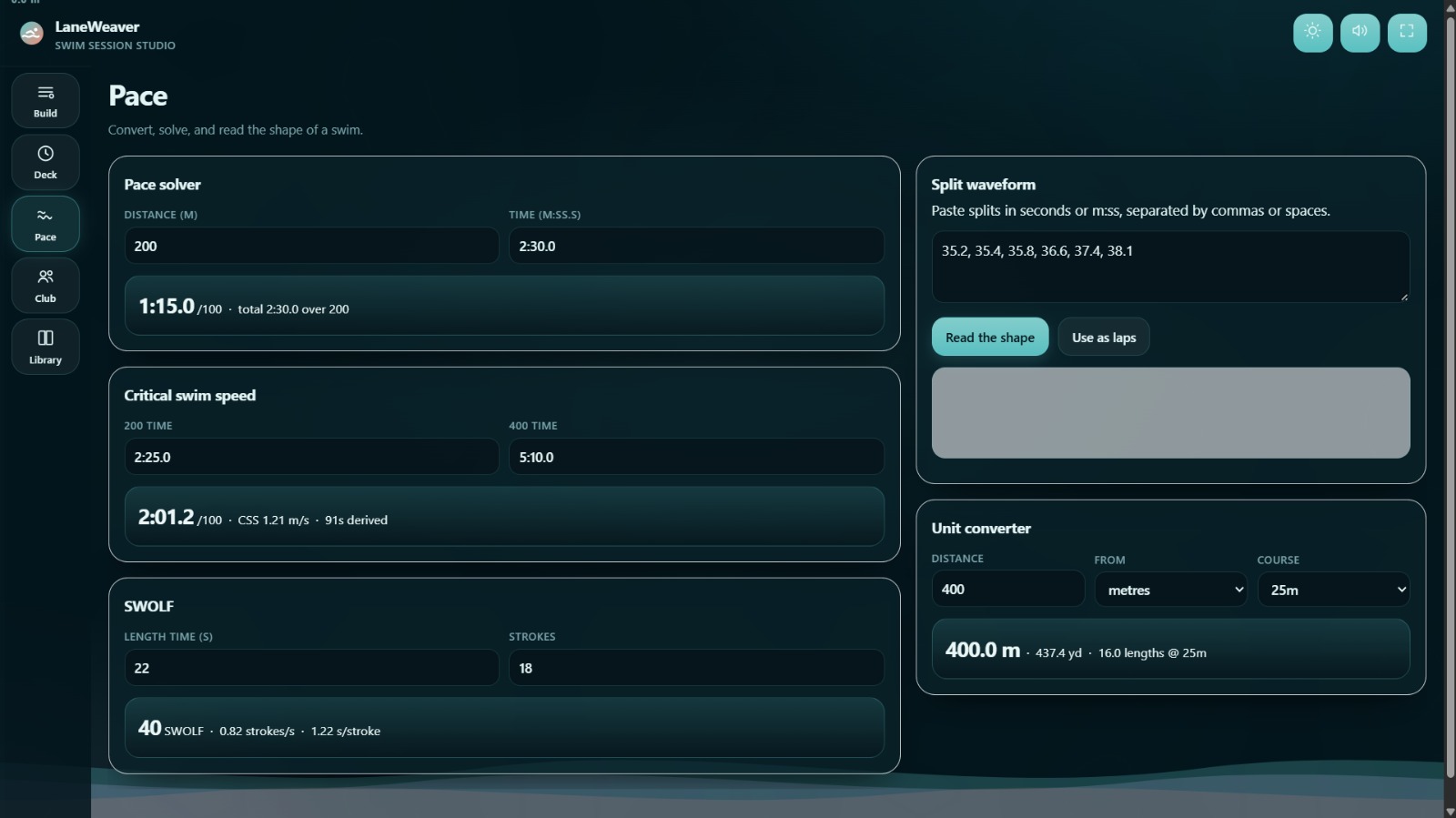The height and width of the screenshot is (818, 1456).
Task: Open the Library section
Action: [45, 347]
